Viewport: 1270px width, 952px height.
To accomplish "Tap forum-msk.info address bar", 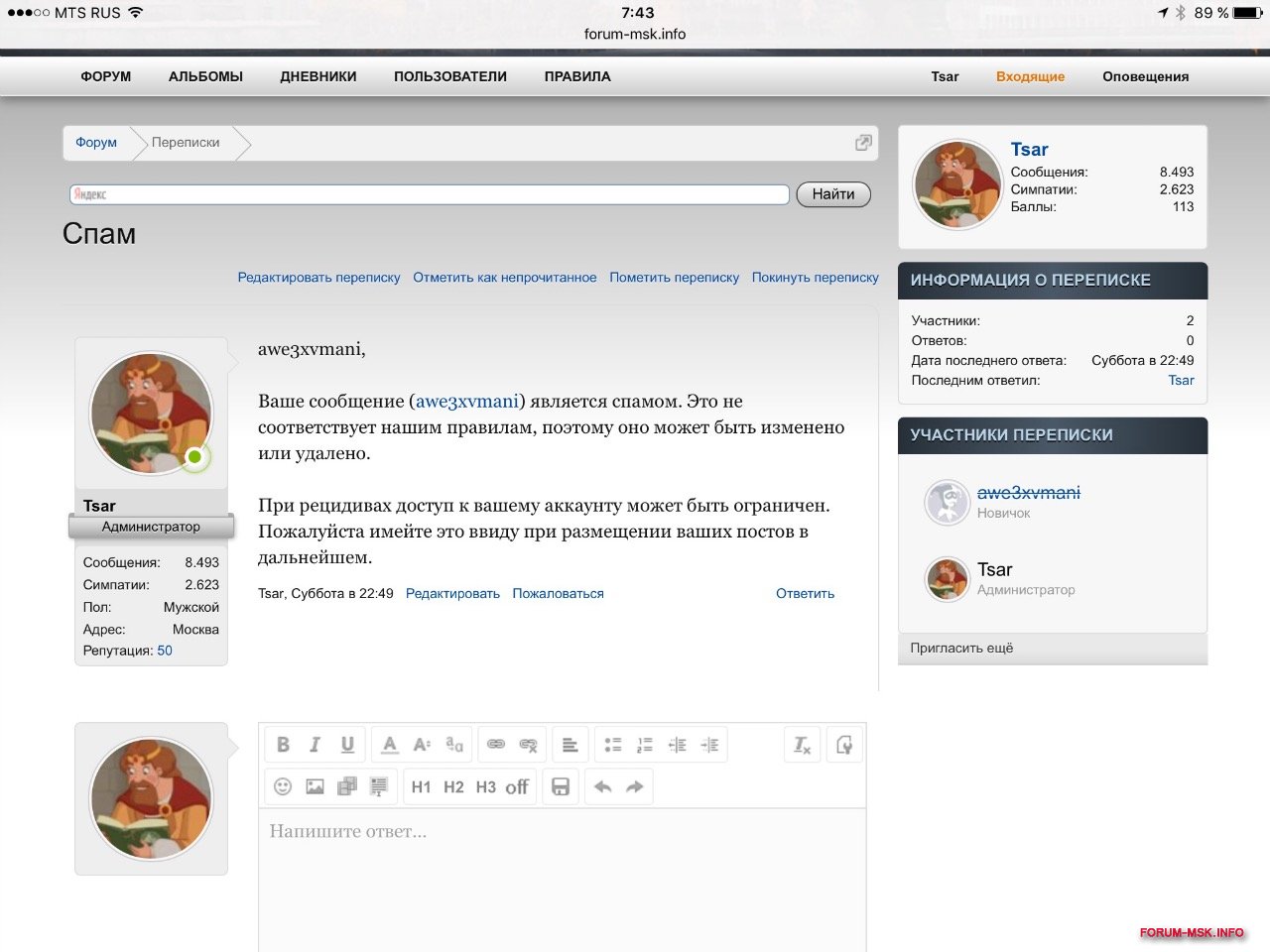I will [x=635, y=34].
